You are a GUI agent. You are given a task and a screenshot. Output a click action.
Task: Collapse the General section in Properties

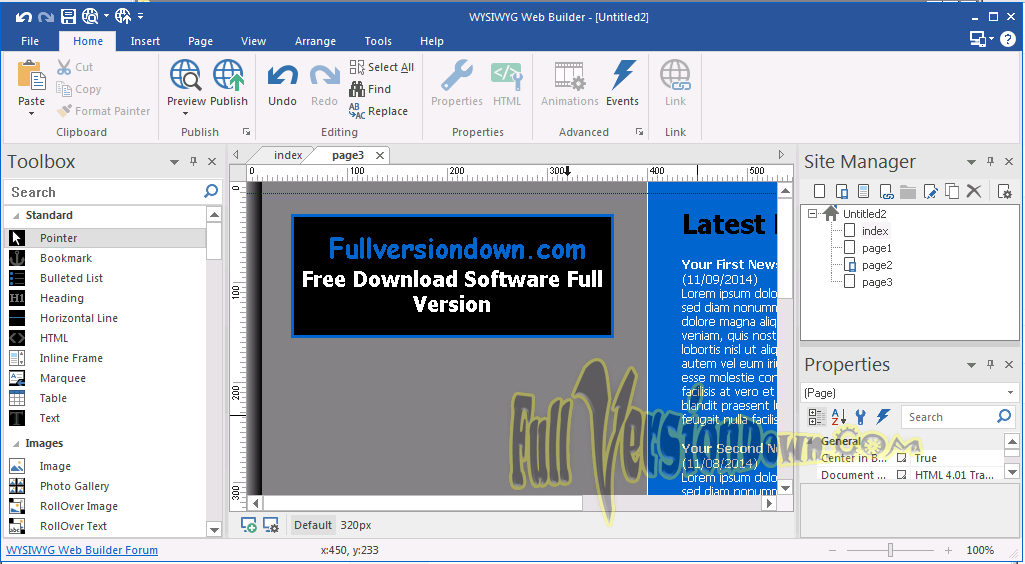(x=811, y=441)
